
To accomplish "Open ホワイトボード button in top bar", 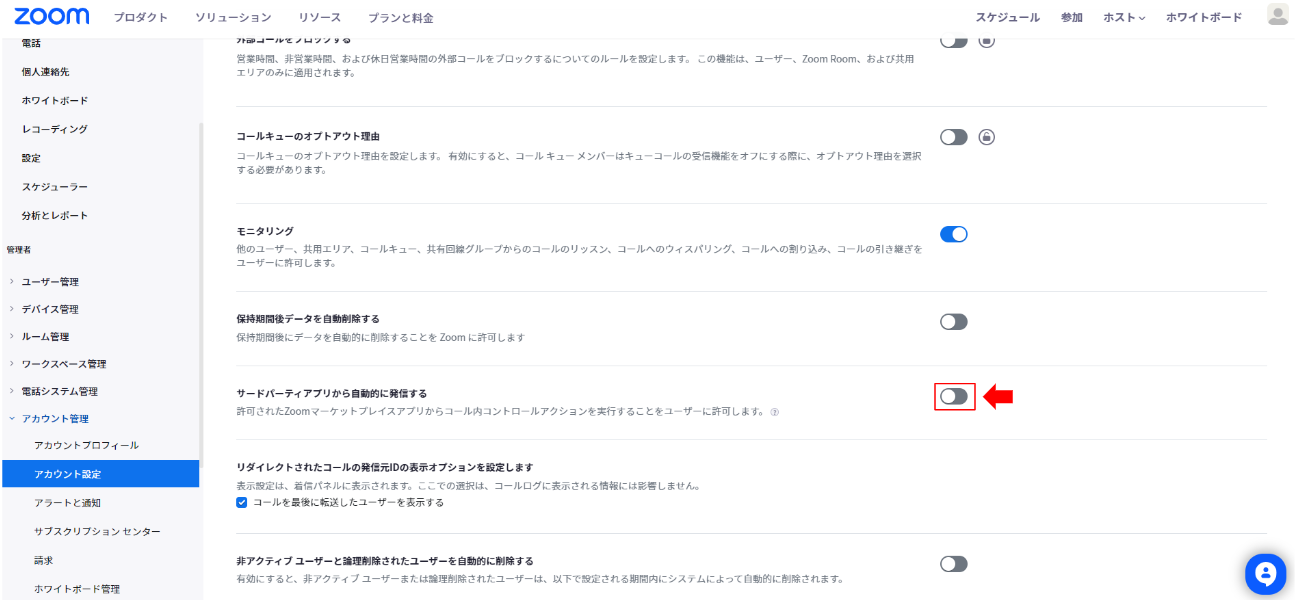I will 1204,18.
